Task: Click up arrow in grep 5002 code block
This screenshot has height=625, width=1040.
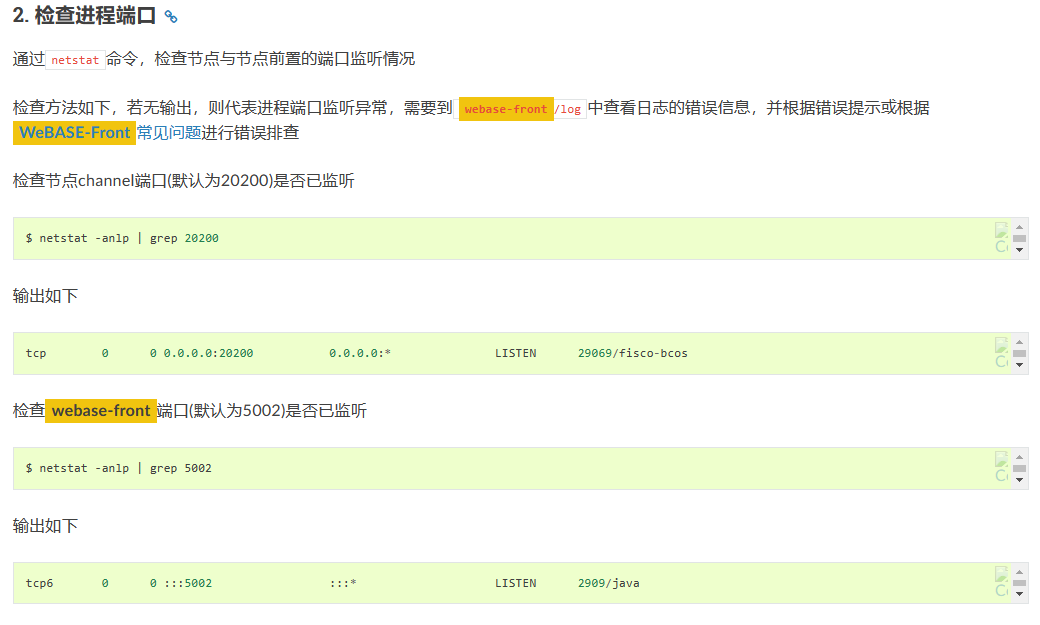Action: 1020,456
